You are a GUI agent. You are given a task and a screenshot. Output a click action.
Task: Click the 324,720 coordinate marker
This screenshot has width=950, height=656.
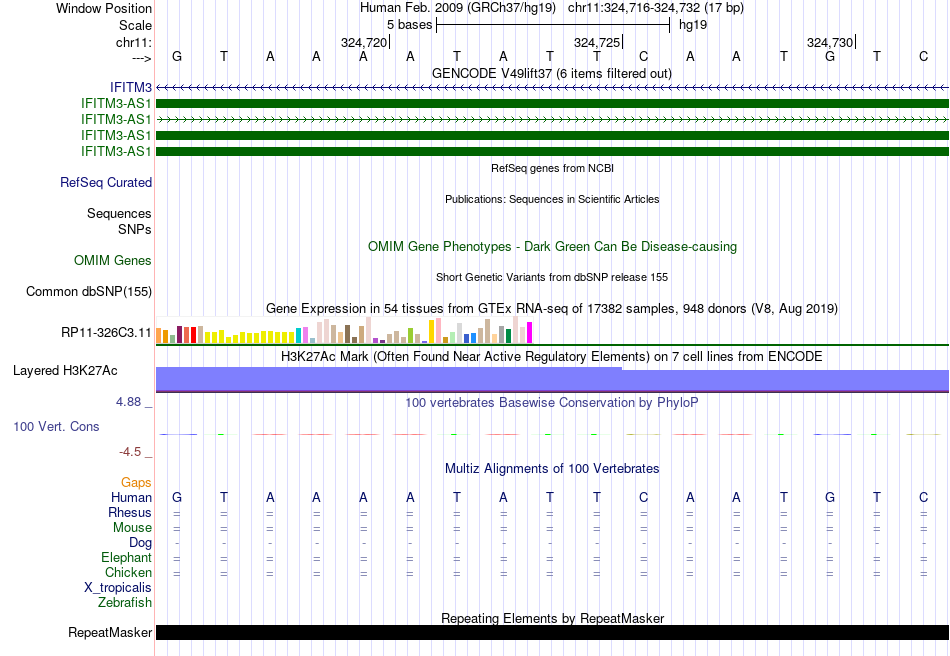[x=364, y=42]
